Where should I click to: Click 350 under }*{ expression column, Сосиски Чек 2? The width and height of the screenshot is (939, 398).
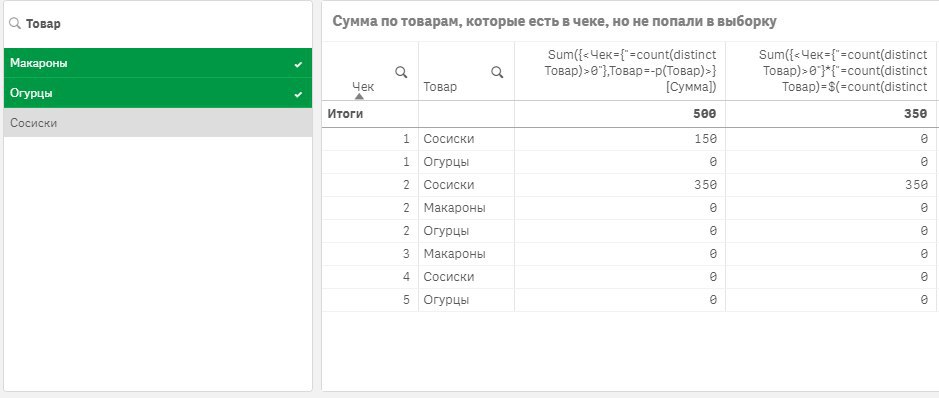click(x=916, y=185)
